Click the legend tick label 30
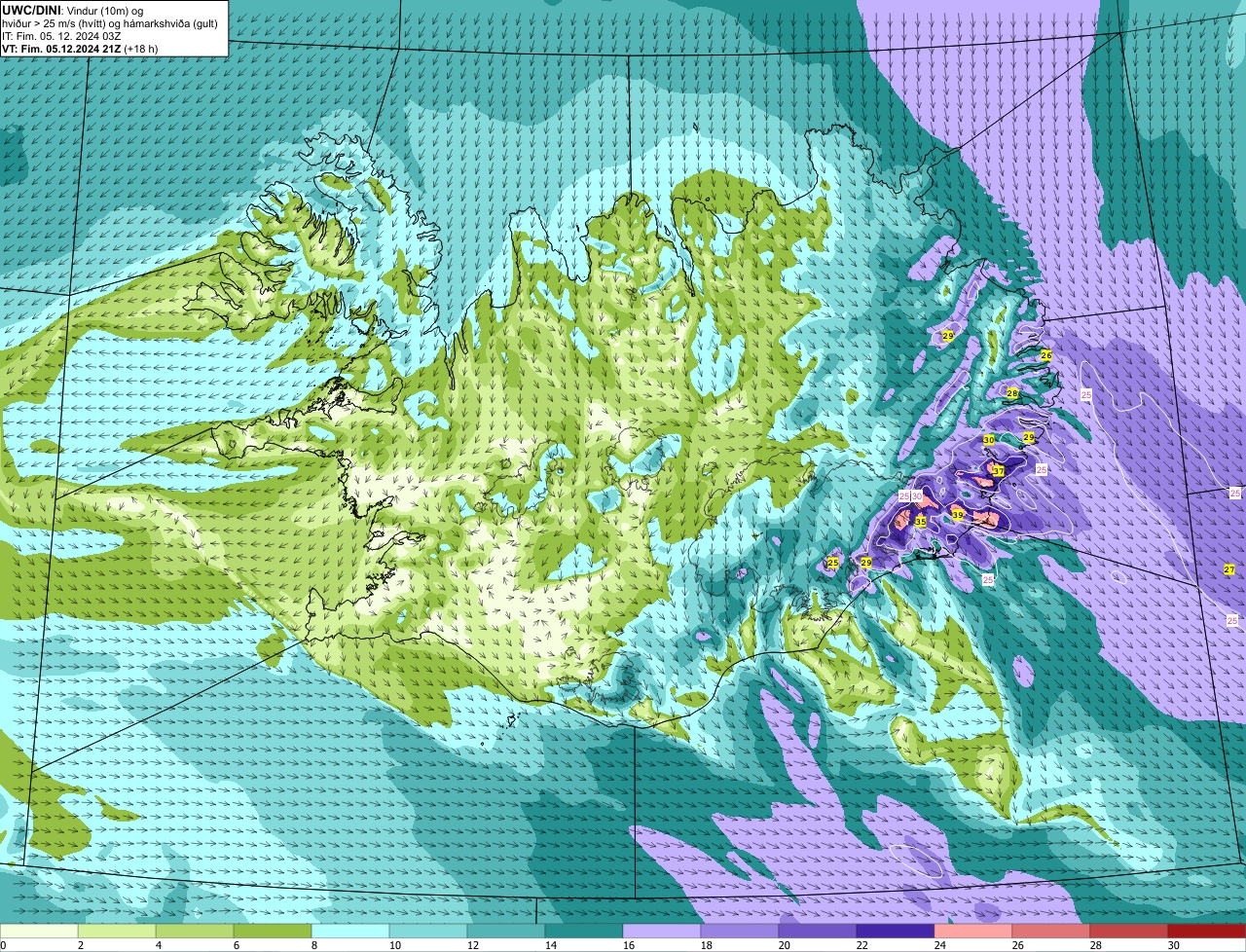Screen dimensions: 1246x952 (1174, 945)
